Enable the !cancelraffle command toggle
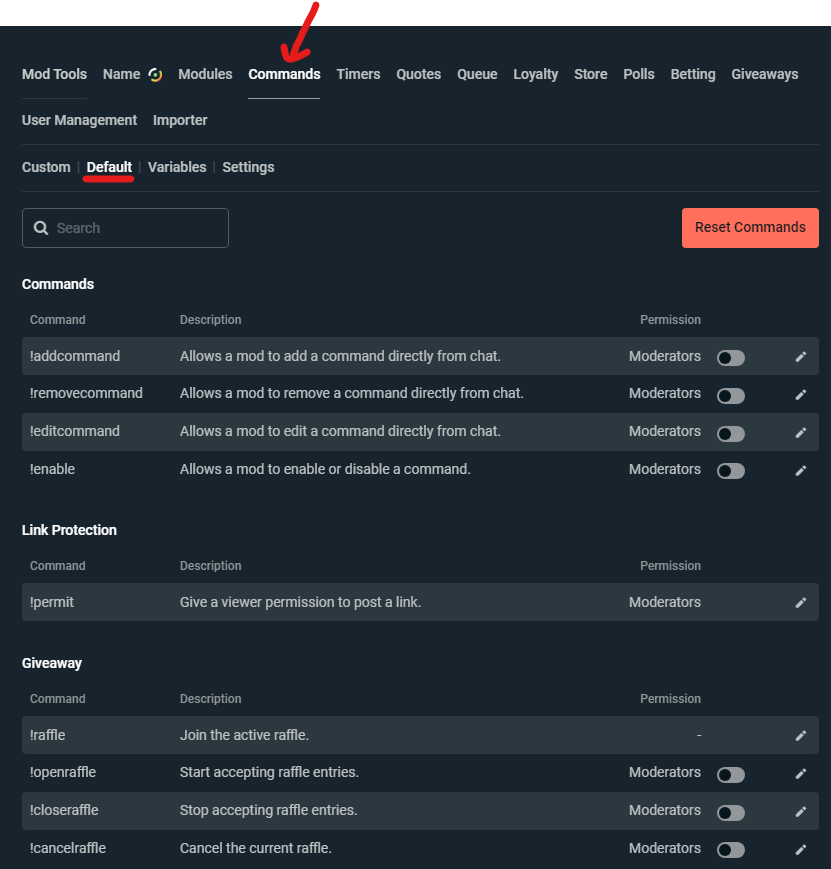831x869 pixels. click(730, 849)
